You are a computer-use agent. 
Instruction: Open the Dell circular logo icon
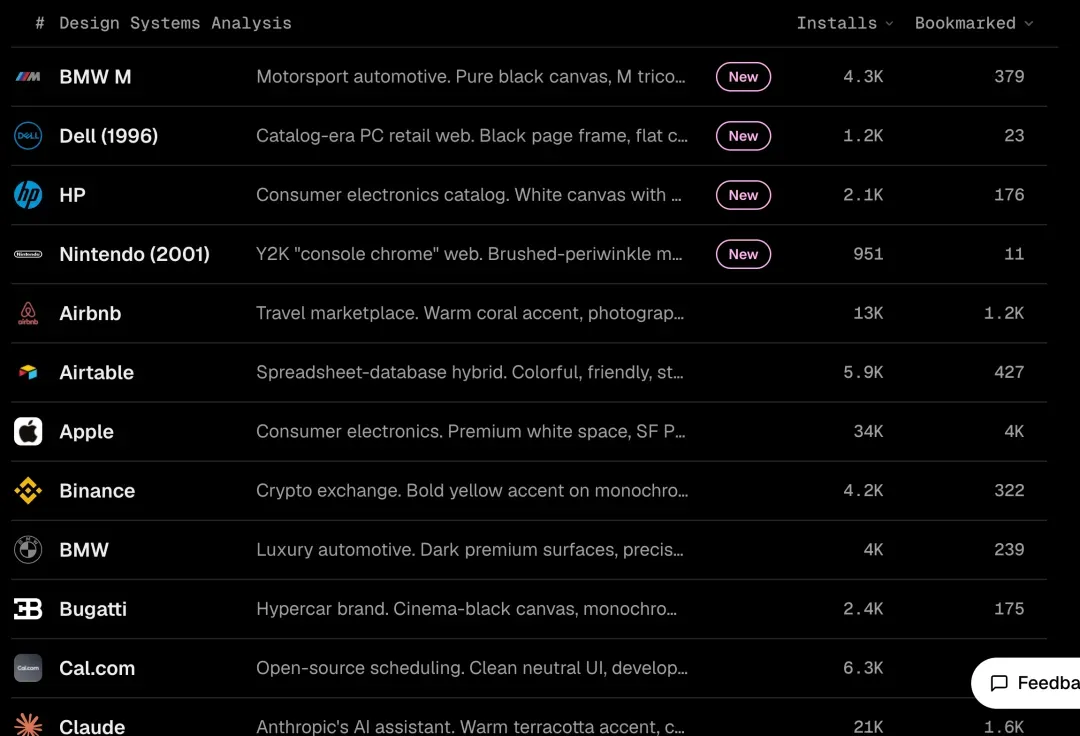tap(28, 136)
